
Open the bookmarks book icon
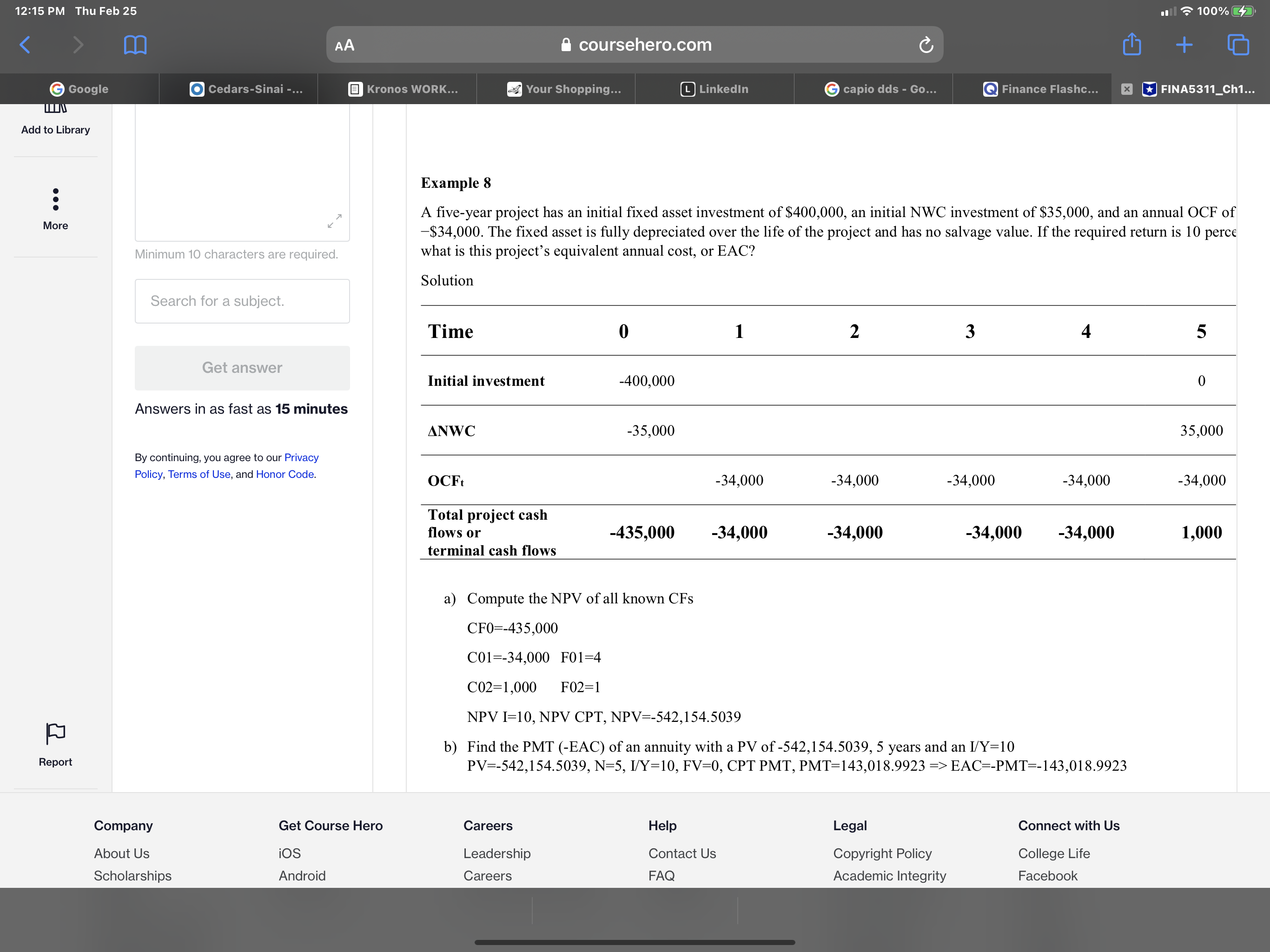point(135,45)
